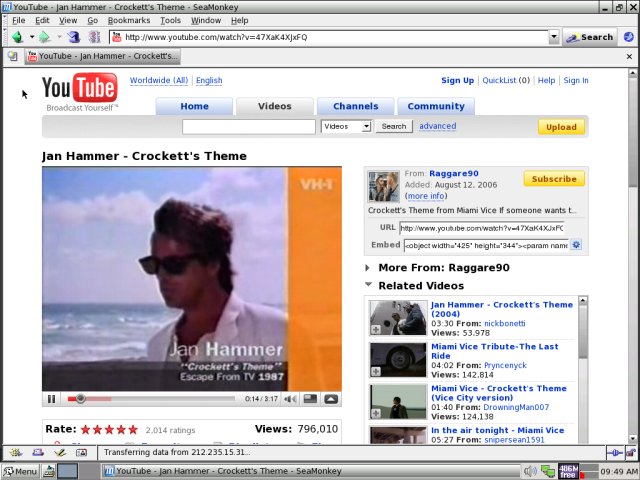The width and height of the screenshot is (640, 480).
Task: Click the YouTube search input field
Action: [249, 127]
